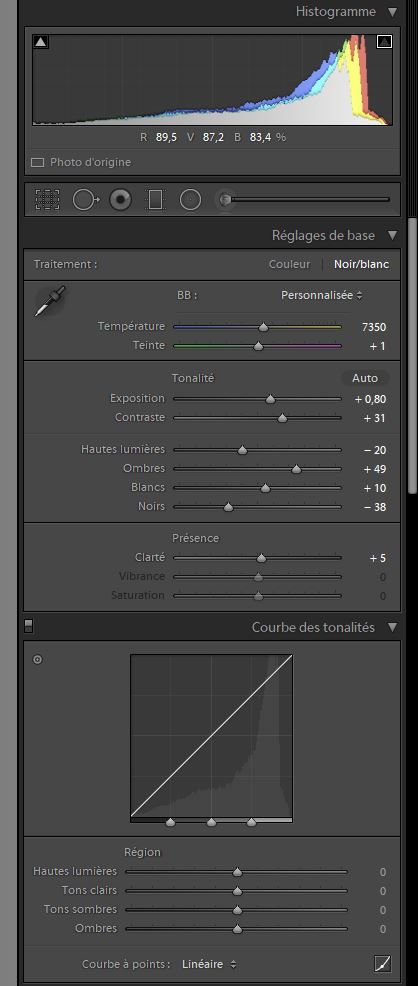The width and height of the screenshot is (418, 986).
Task: Click the Auto tonality button
Action: click(x=365, y=378)
